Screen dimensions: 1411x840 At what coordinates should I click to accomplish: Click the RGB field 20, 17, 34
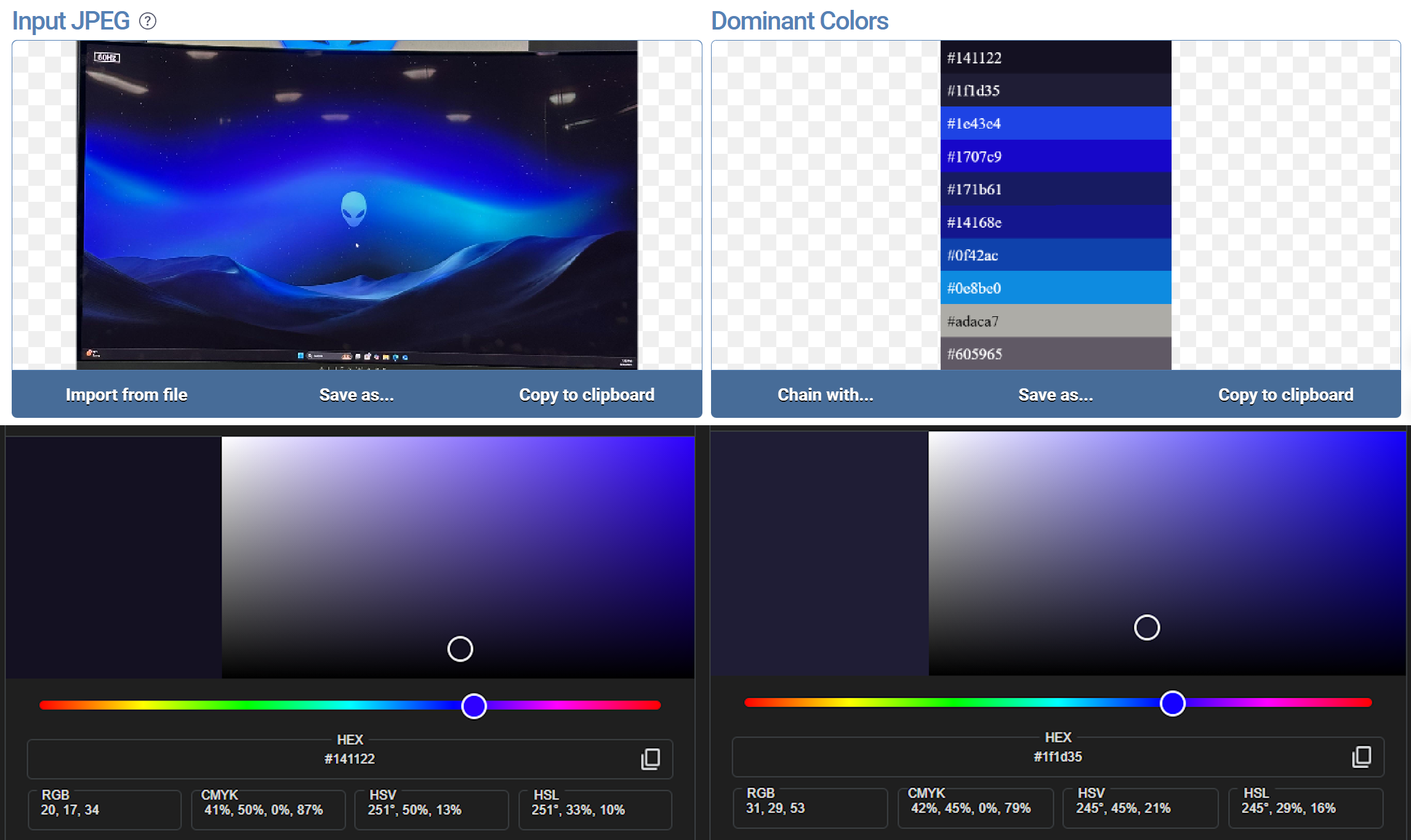tap(105, 809)
